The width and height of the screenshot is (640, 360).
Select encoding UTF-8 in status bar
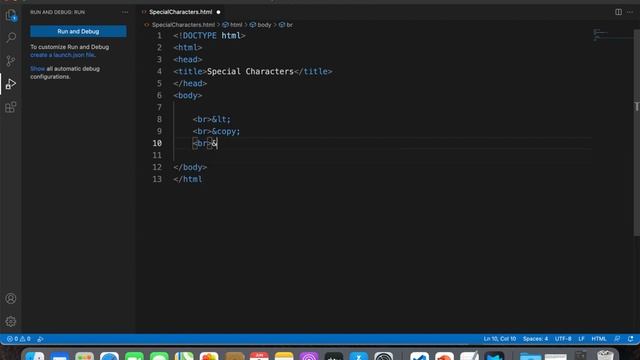click(563, 339)
